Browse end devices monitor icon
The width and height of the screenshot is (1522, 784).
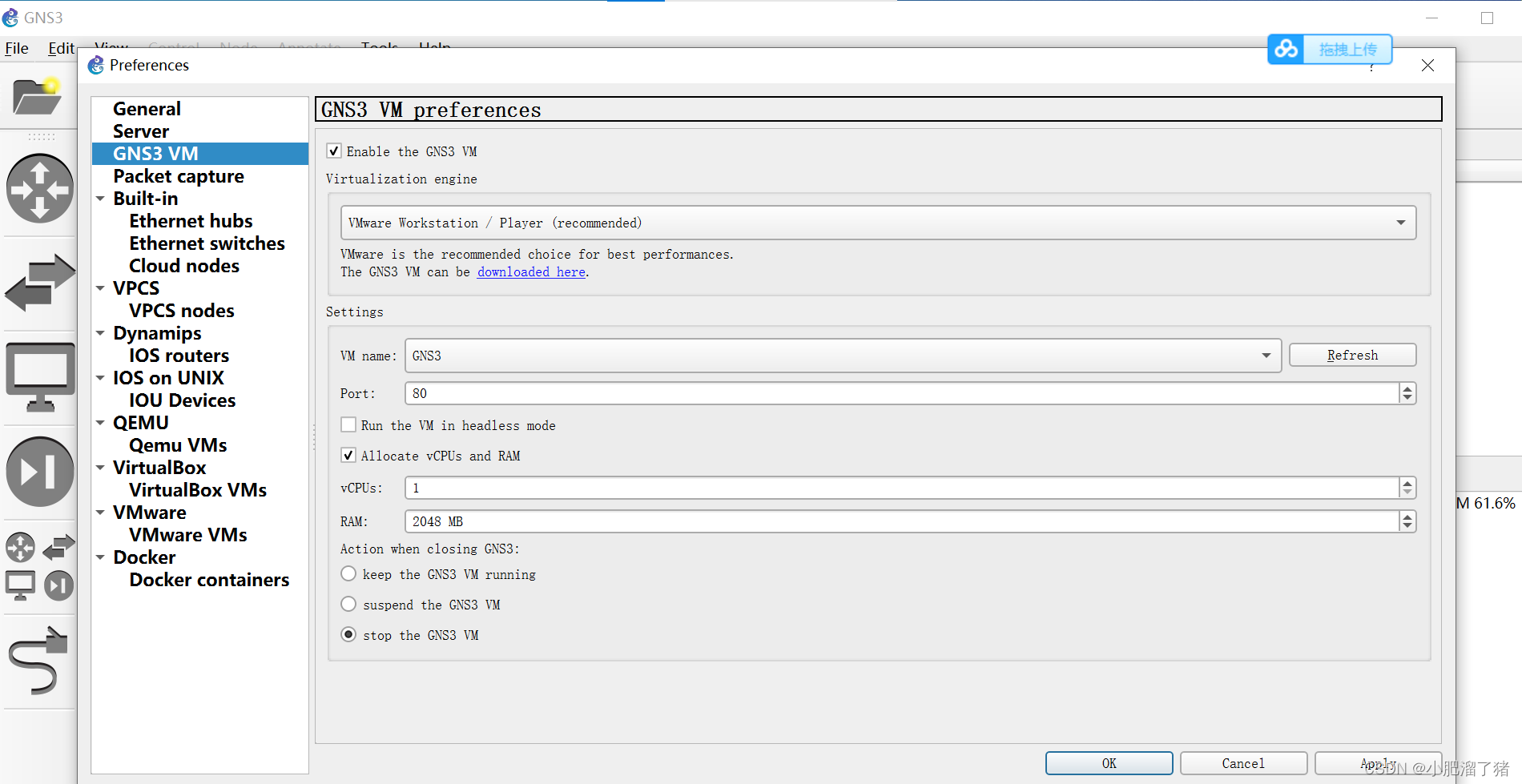(x=40, y=376)
